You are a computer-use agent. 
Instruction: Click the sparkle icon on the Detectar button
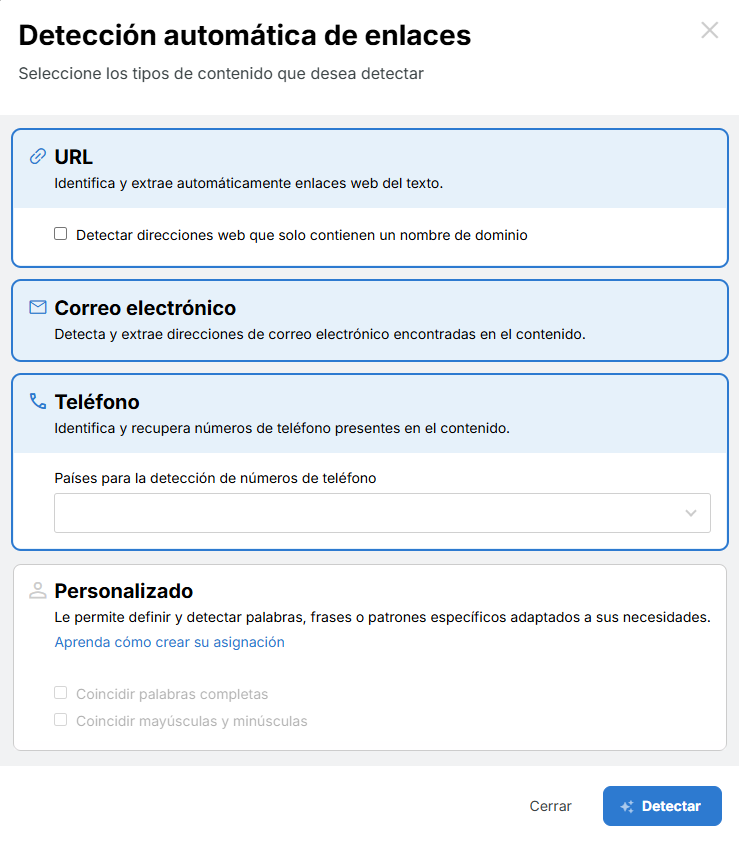[627, 806]
